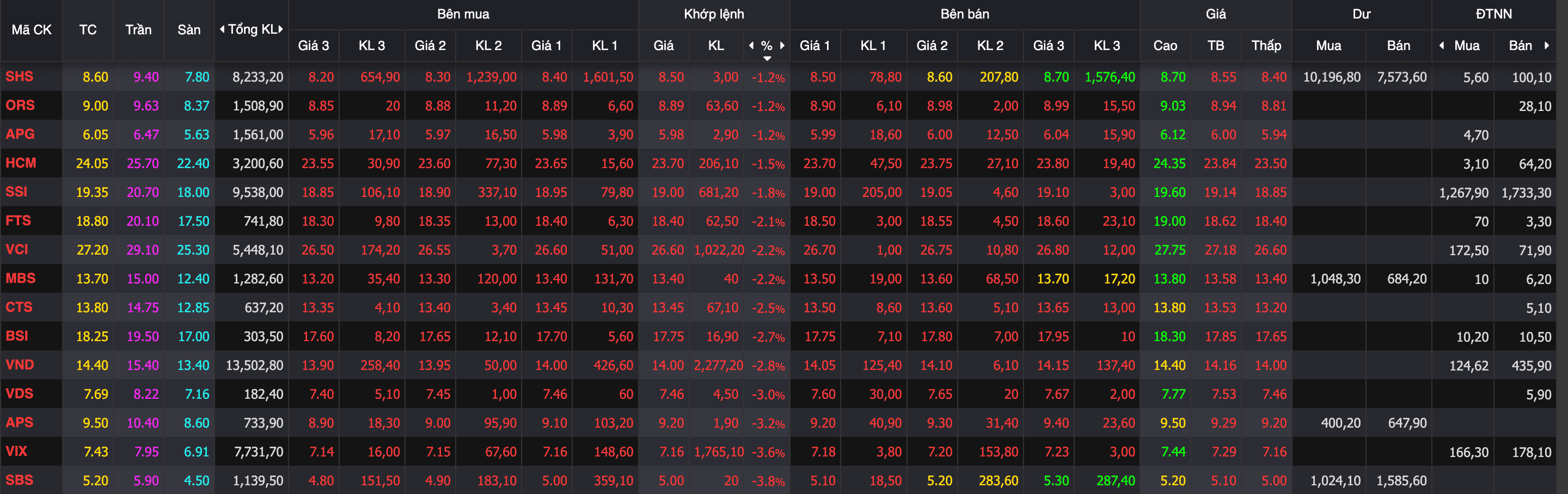The width and height of the screenshot is (1568, 494).
Task: Click ORS reference price 9.00
Action: 96,106
